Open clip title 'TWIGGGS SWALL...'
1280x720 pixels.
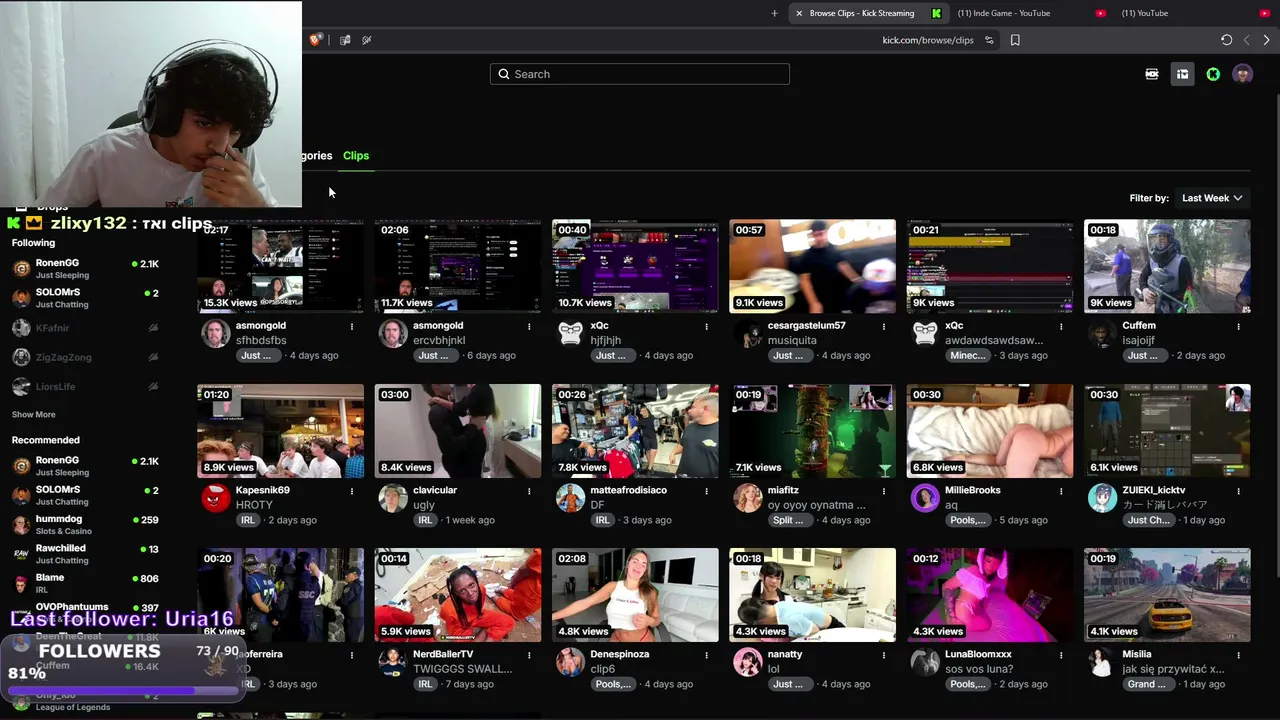(x=462, y=669)
